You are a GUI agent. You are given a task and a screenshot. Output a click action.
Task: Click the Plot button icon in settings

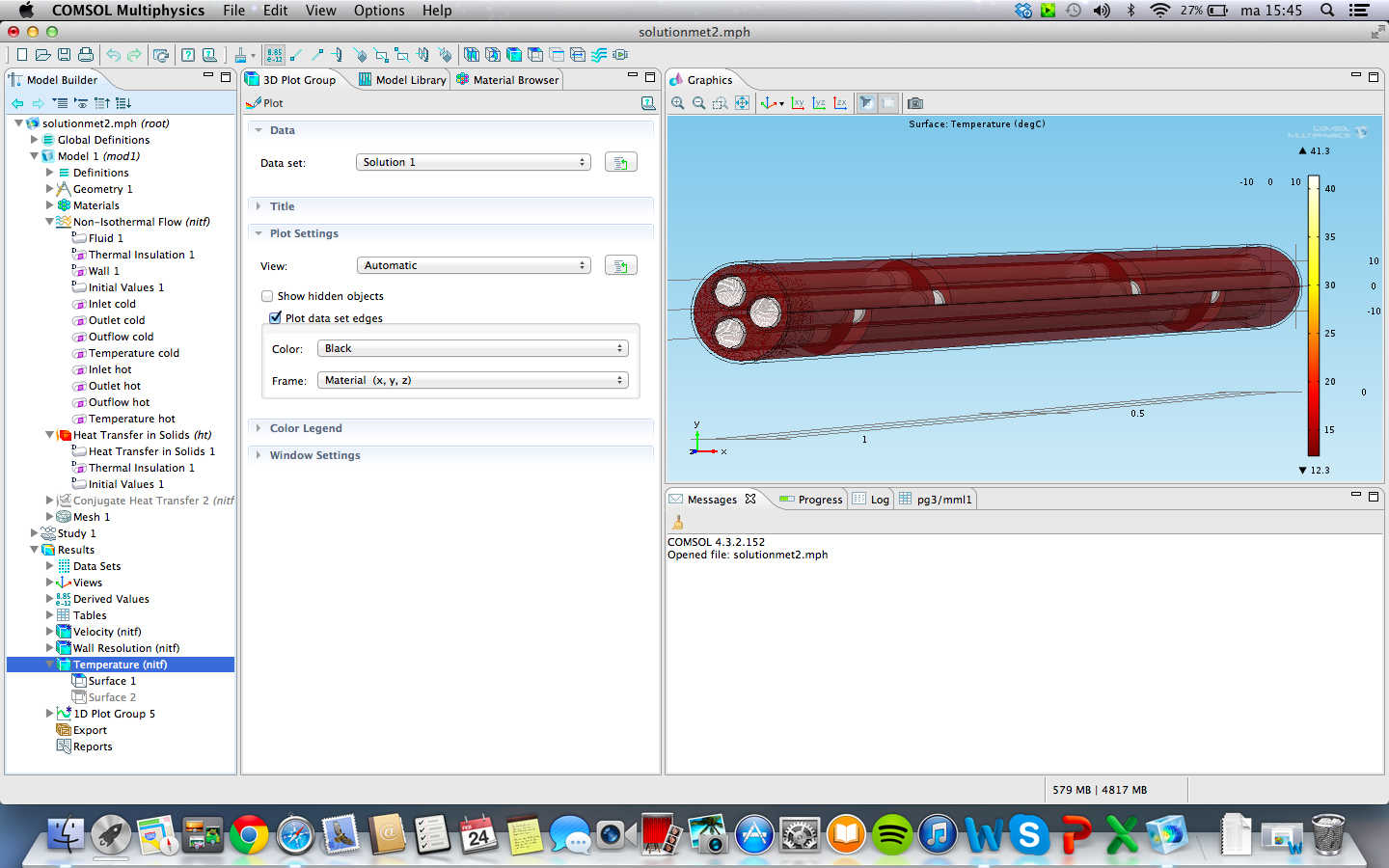tap(255, 103)
